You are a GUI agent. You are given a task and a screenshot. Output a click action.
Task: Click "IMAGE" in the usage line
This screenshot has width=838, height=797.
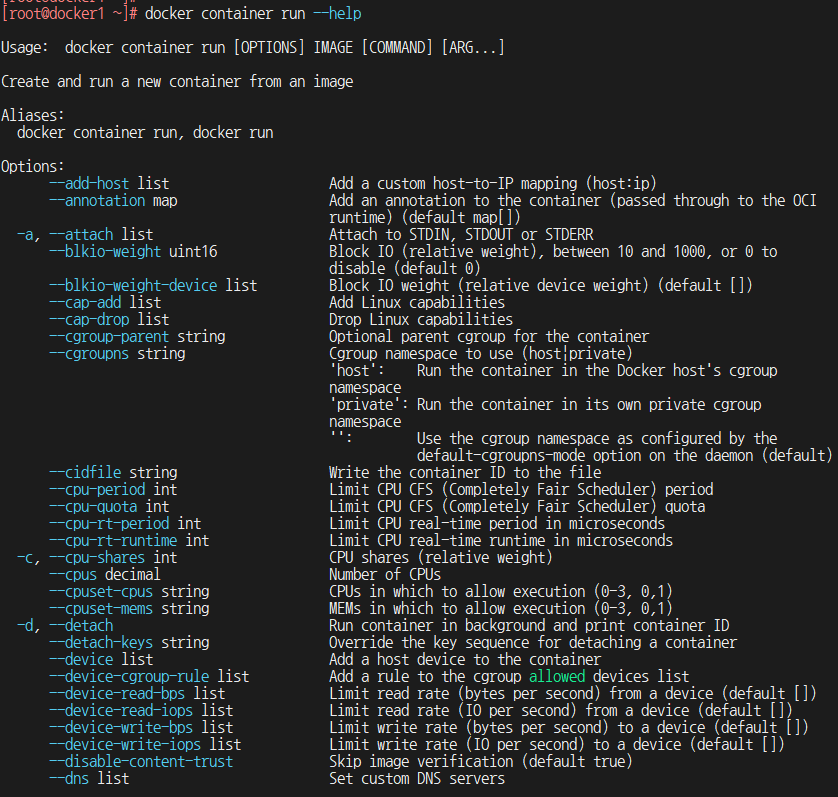pos(333,48)
